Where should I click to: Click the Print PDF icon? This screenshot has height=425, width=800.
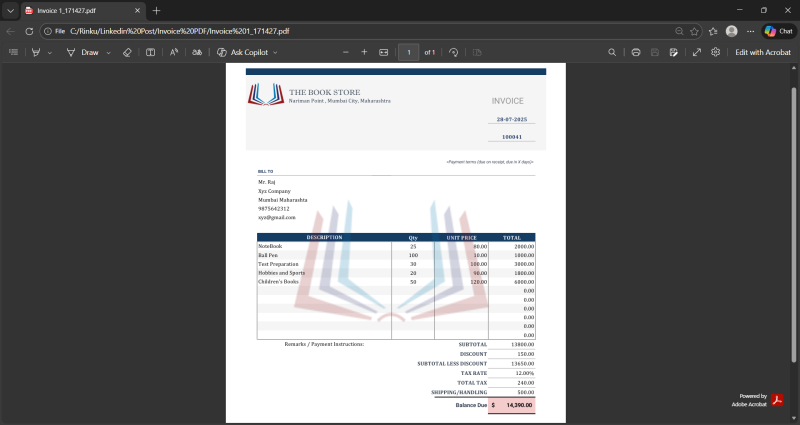[635, 52]
